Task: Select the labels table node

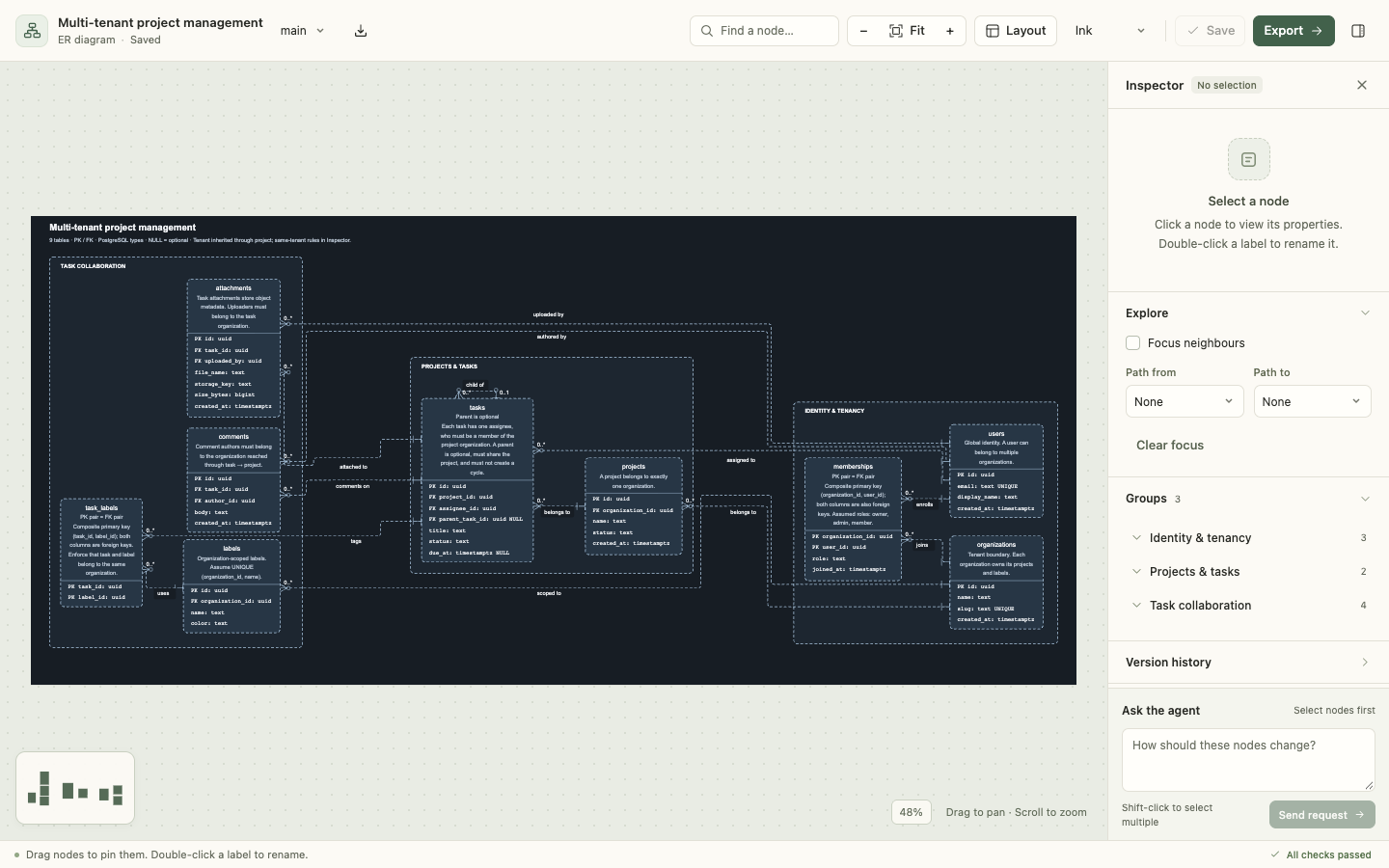Action: pyautogui.click(x=231, y=586)
